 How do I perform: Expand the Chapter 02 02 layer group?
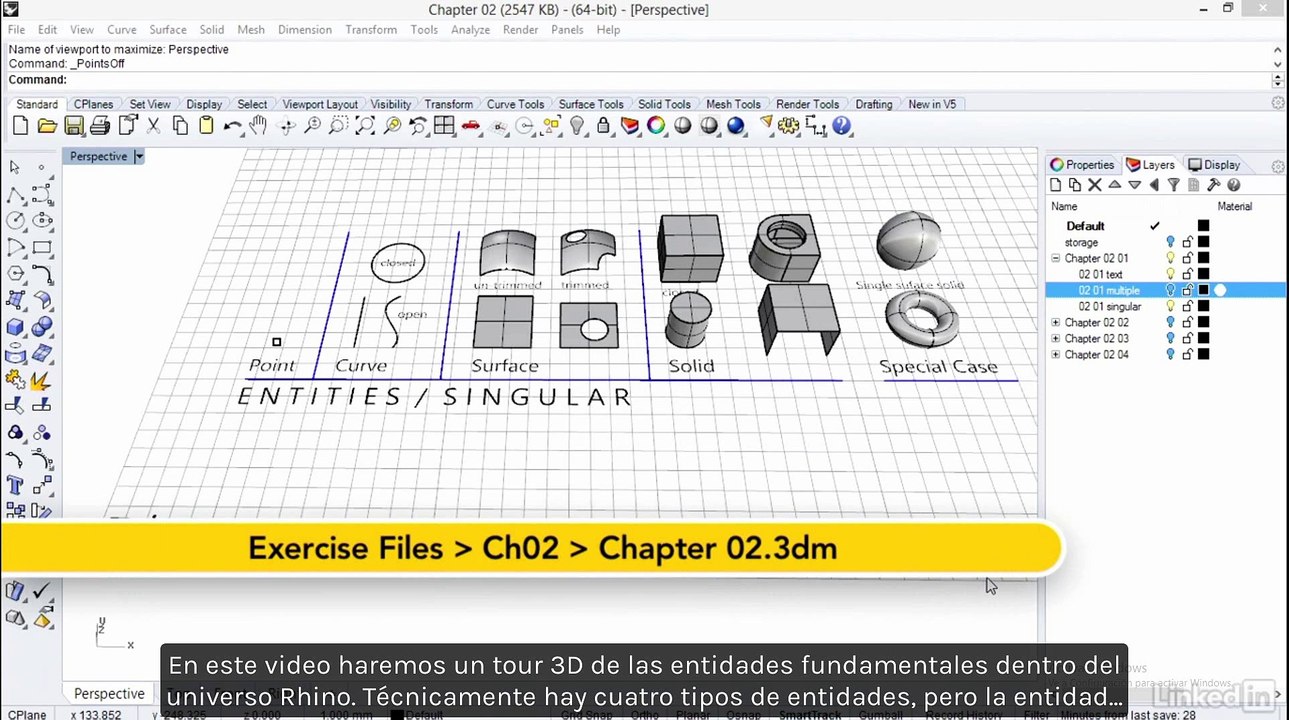pyautogui.click(x=1056, y=322)
